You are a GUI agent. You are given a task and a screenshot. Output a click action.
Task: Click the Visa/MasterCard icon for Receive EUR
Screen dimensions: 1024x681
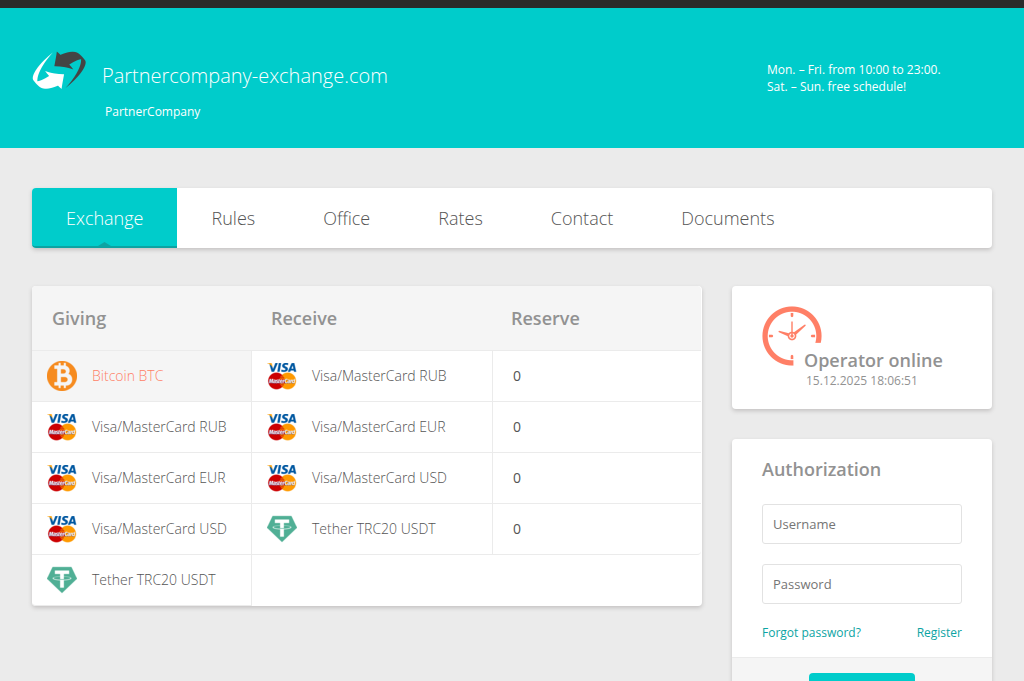point(281,427)
